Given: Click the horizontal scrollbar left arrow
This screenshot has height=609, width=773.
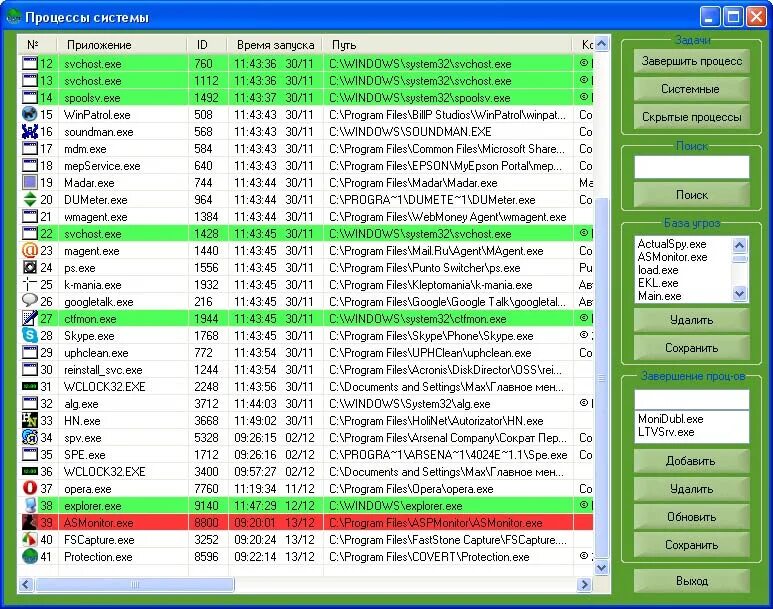Looking at the screenshot, I should click(x=26, y=585).
